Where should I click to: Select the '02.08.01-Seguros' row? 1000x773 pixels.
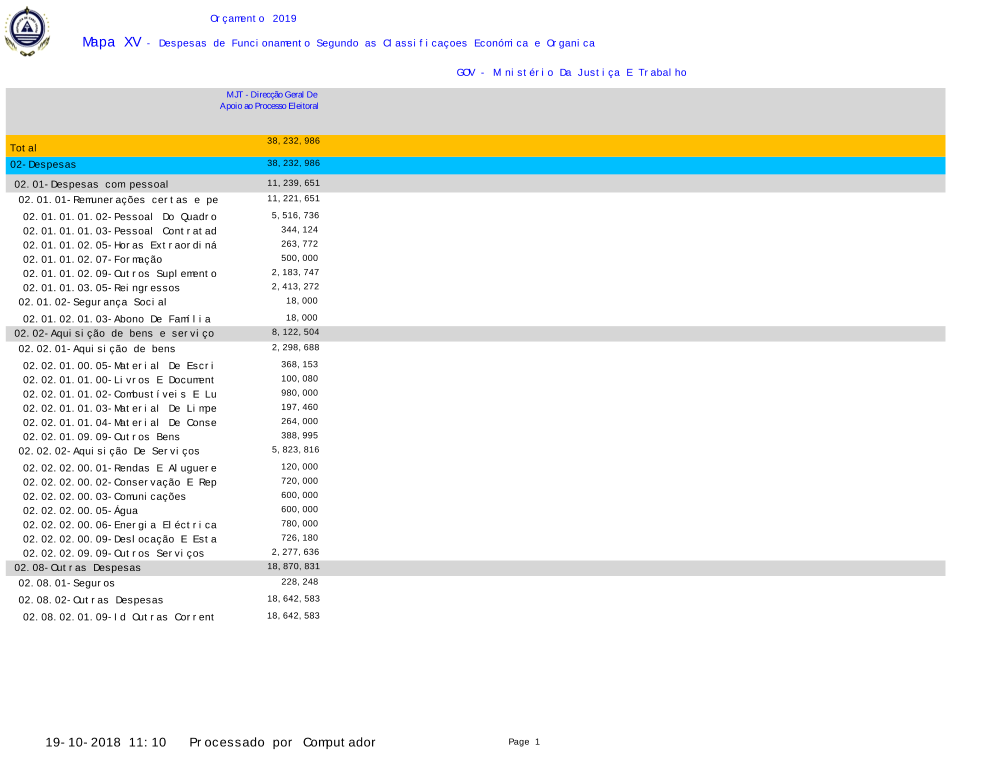[x=66, y=583]
